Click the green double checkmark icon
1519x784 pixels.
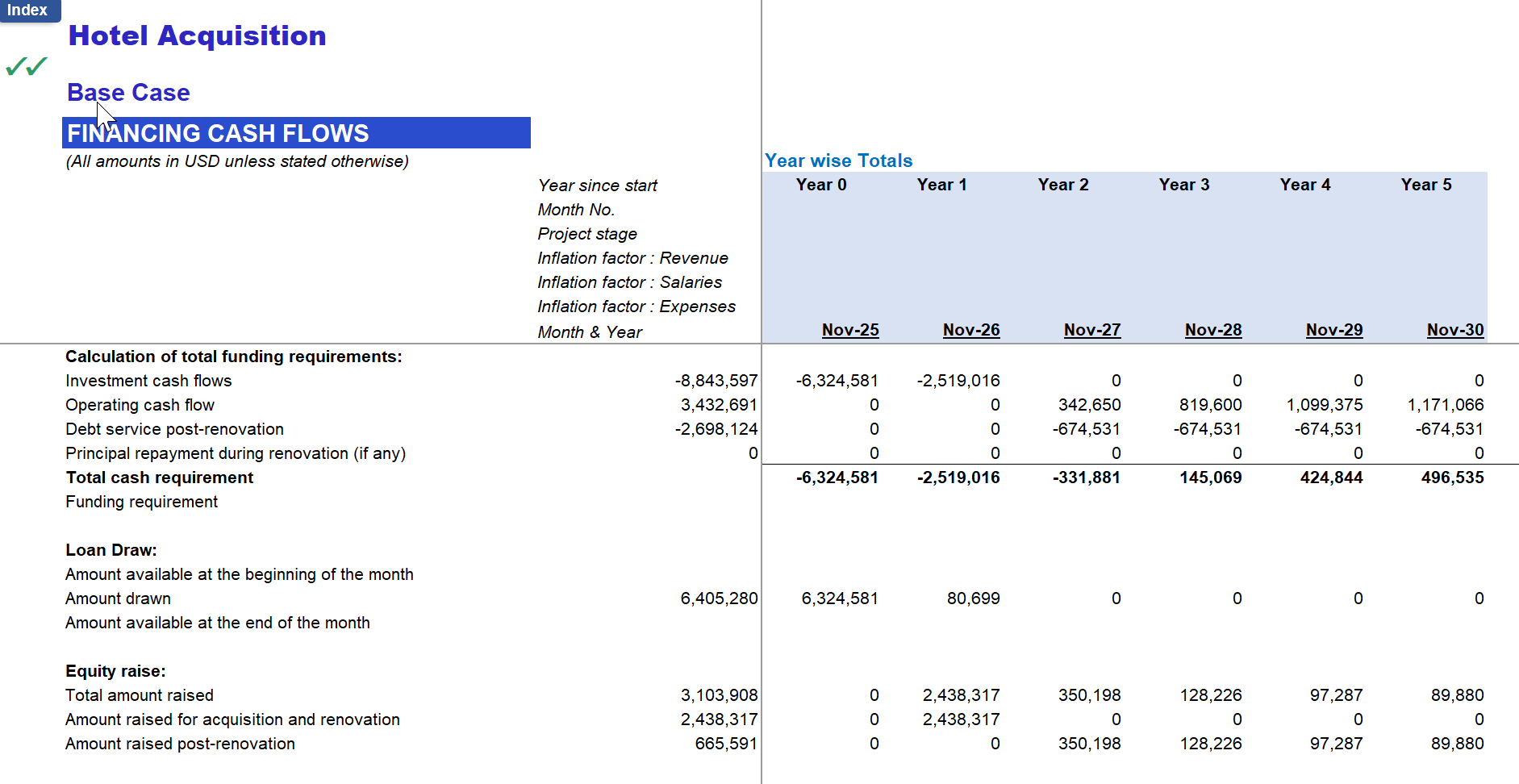pos(27,68)
